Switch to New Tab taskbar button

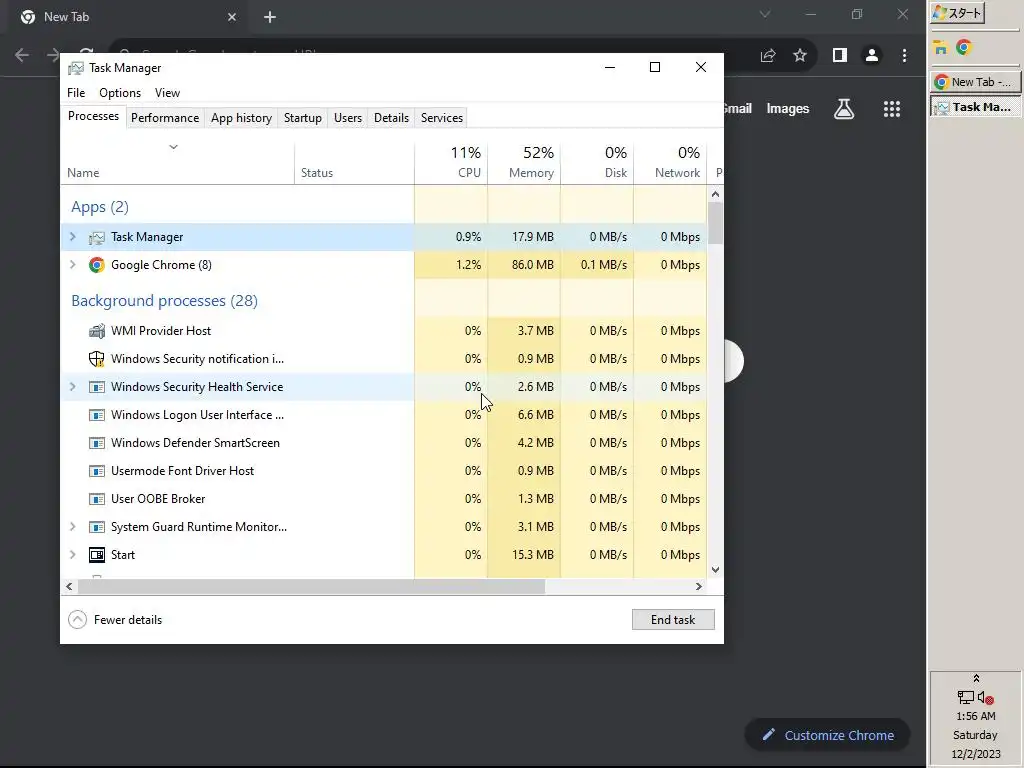(x=973, y=82)
